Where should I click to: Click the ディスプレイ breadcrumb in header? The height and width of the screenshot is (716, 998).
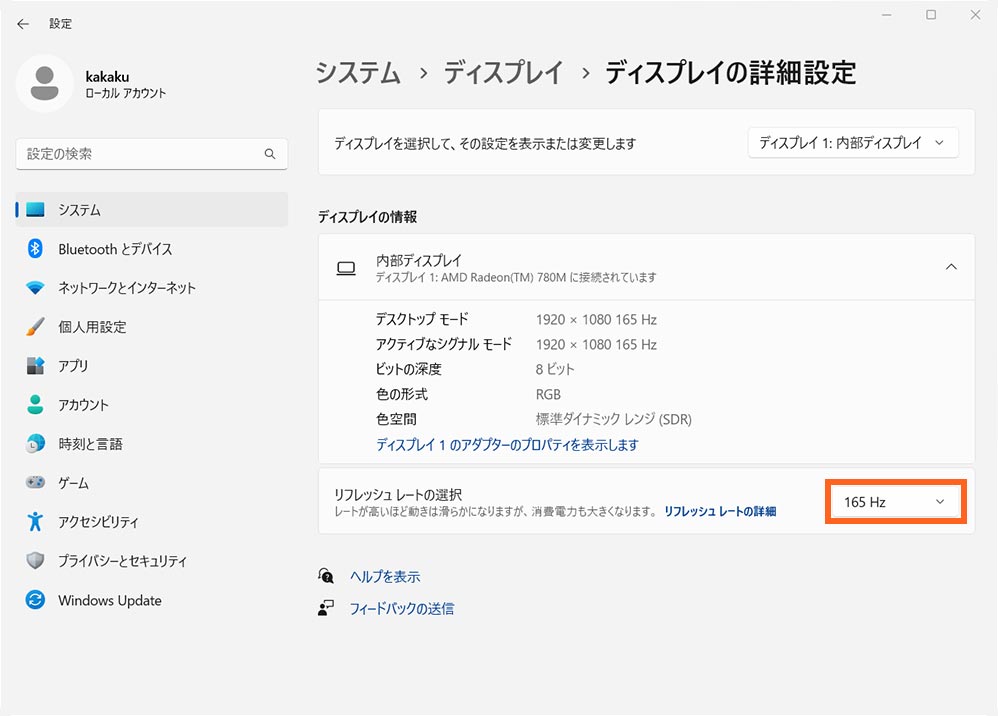[x=503, y=72]
